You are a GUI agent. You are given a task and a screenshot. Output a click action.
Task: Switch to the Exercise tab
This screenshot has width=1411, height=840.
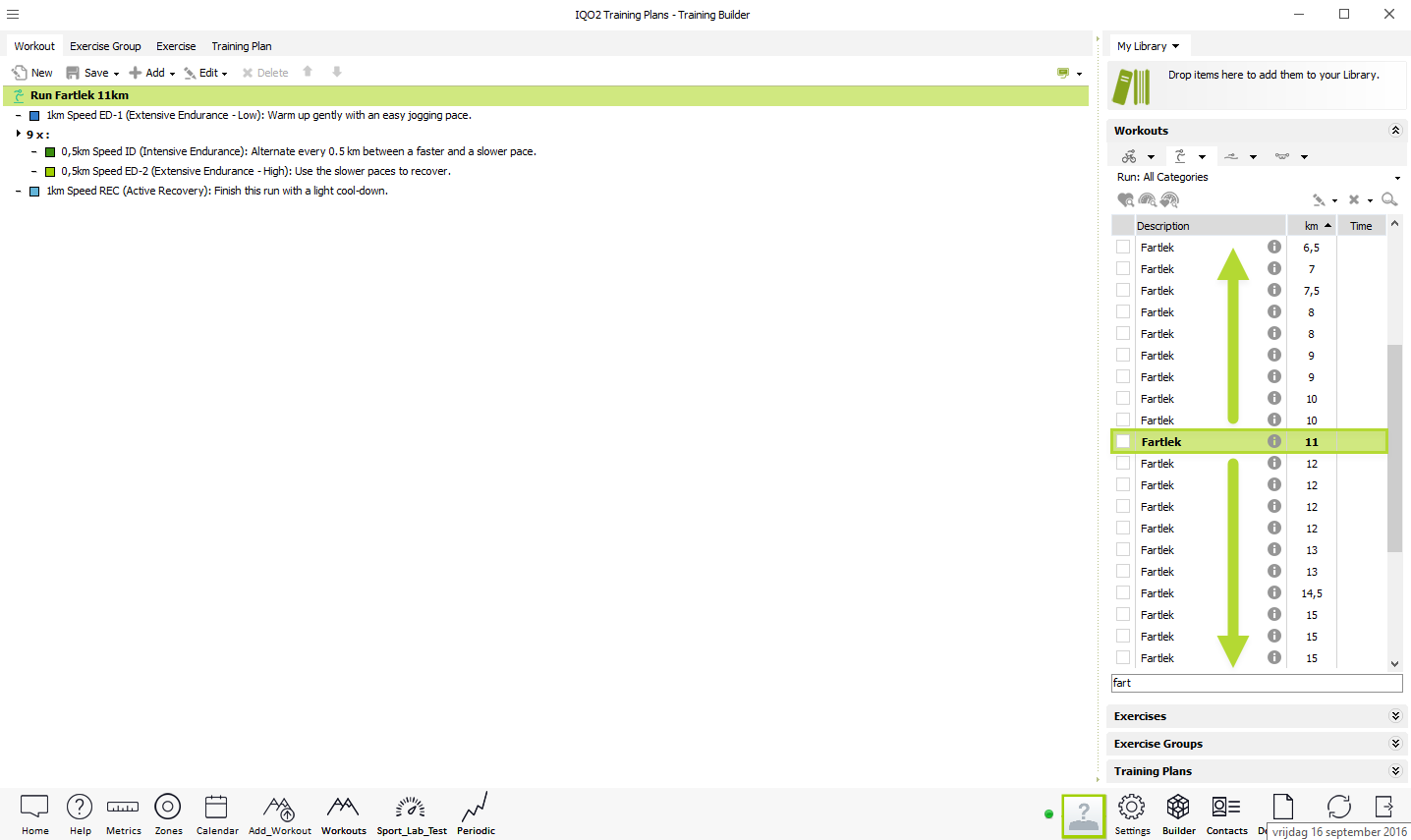pyautogui.click(x=176, y=46)
